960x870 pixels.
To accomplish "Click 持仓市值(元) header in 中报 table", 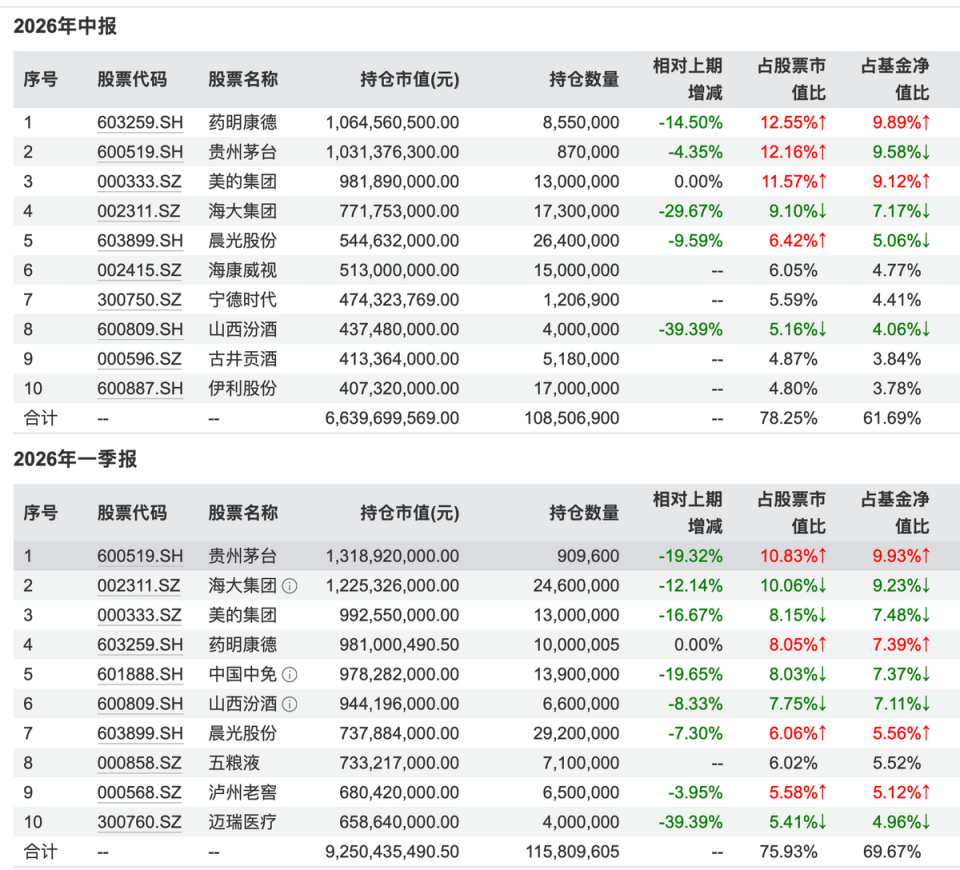I will 410,80.
